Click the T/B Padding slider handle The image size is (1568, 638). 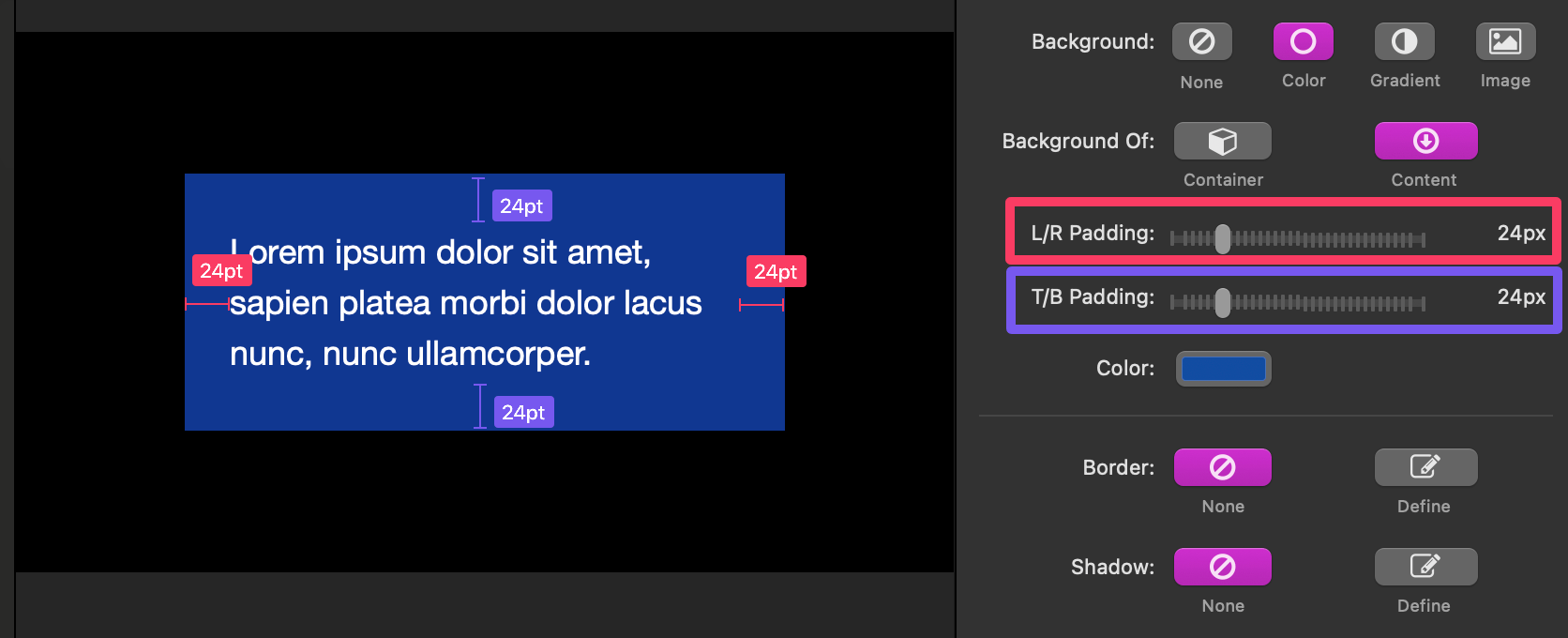point(1223,303)
